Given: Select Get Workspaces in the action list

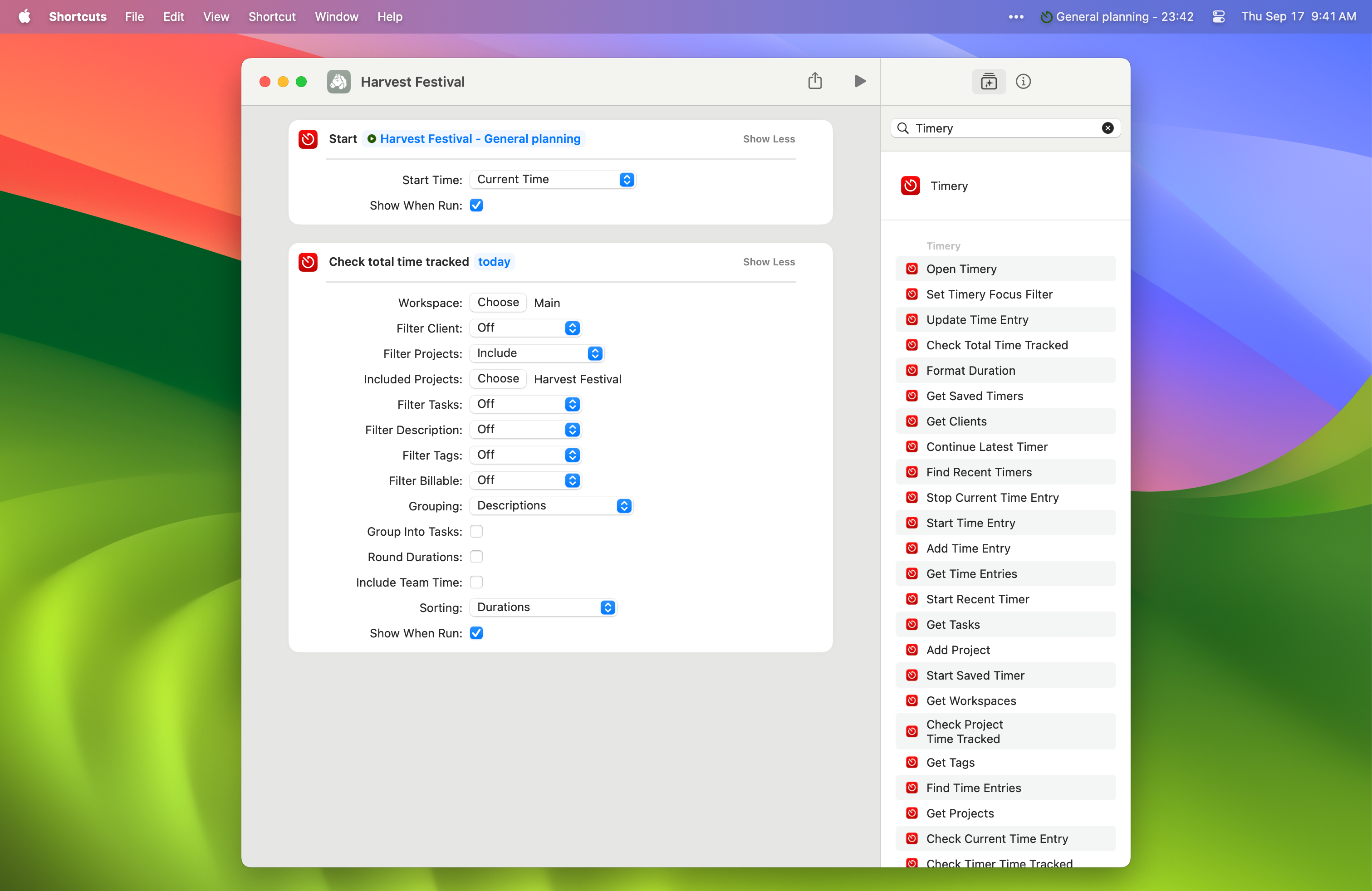Looking at the screenshot, I should point(1005,700).
